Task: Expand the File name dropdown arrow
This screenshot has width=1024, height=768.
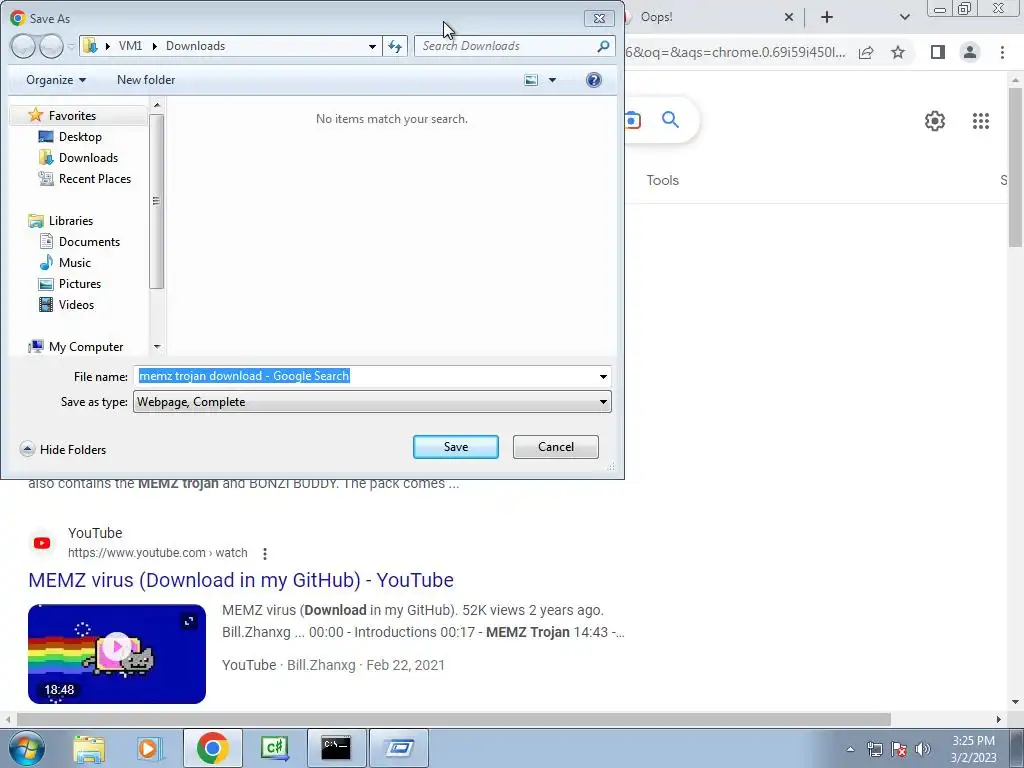Action: pyautogui.click(x=603, y=376)
